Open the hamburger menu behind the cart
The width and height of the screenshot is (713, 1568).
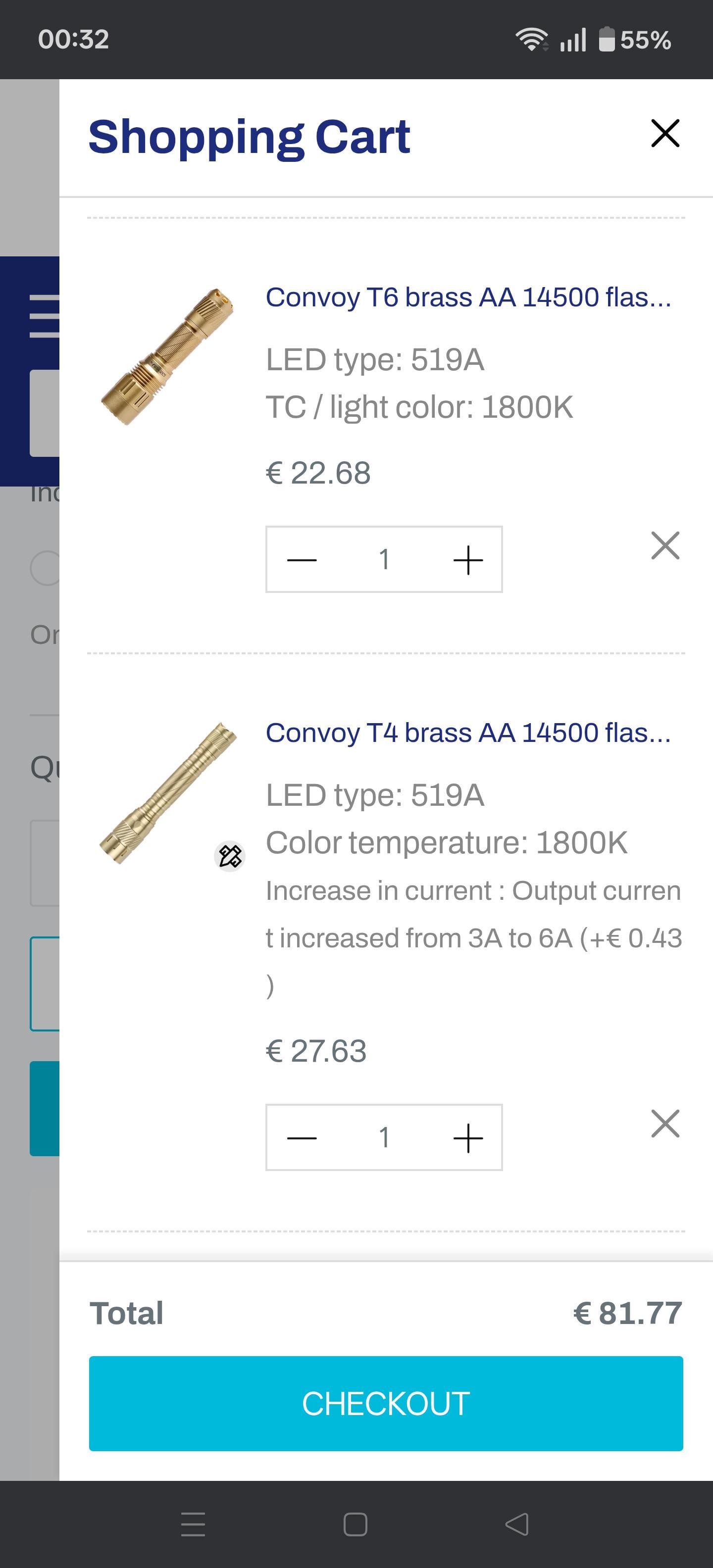(45, 316)
